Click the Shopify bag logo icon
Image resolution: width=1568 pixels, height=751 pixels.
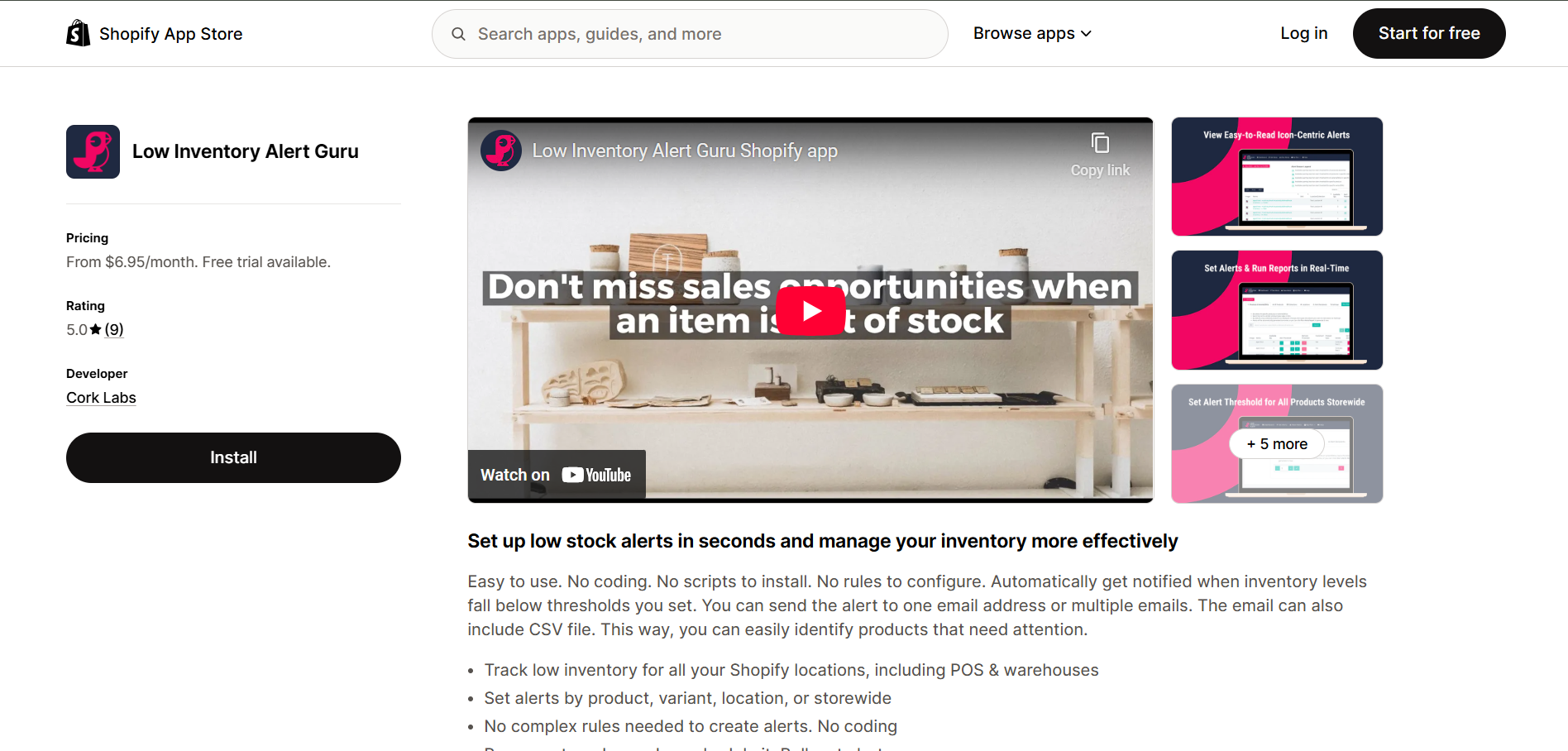[78, 33]
